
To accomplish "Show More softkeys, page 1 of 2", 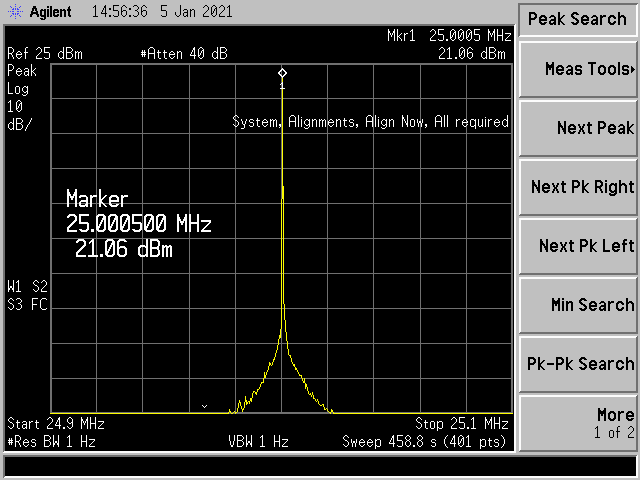I will (x=577, y=422).
